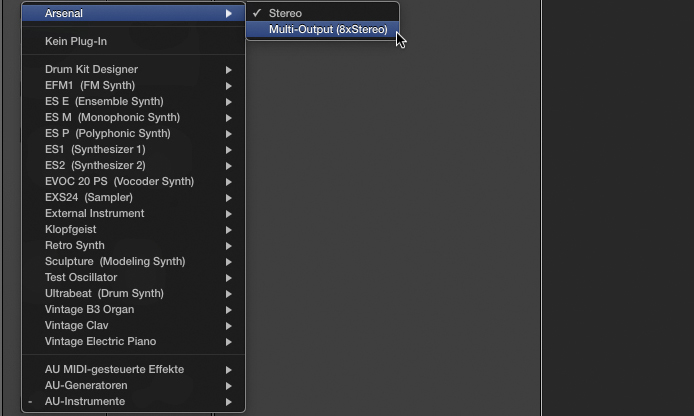Choose Retro Synth
This screenshot has width=694, height=416.
(x=133, y=245)
